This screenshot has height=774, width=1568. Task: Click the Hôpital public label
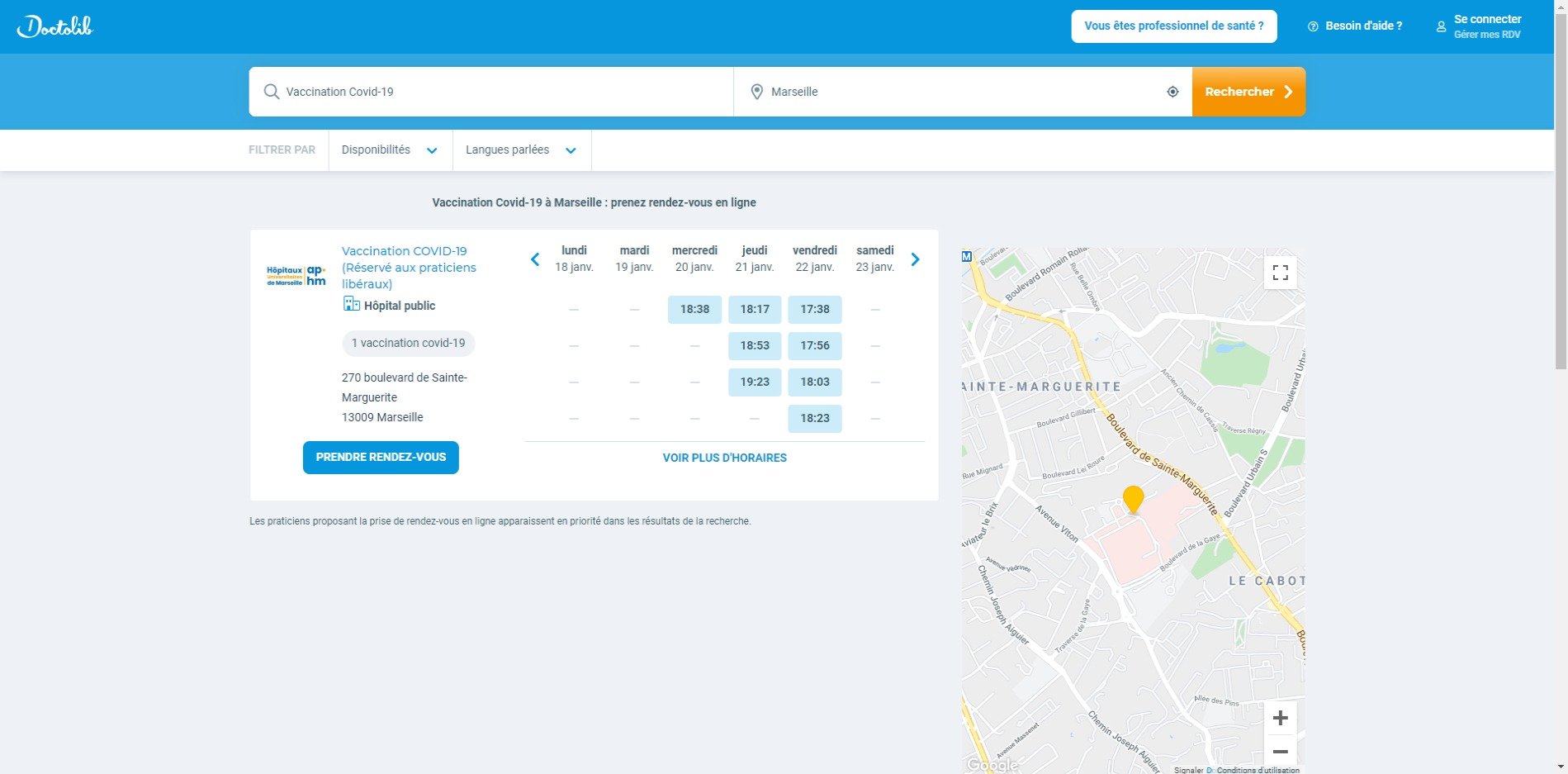pos(400,306)
